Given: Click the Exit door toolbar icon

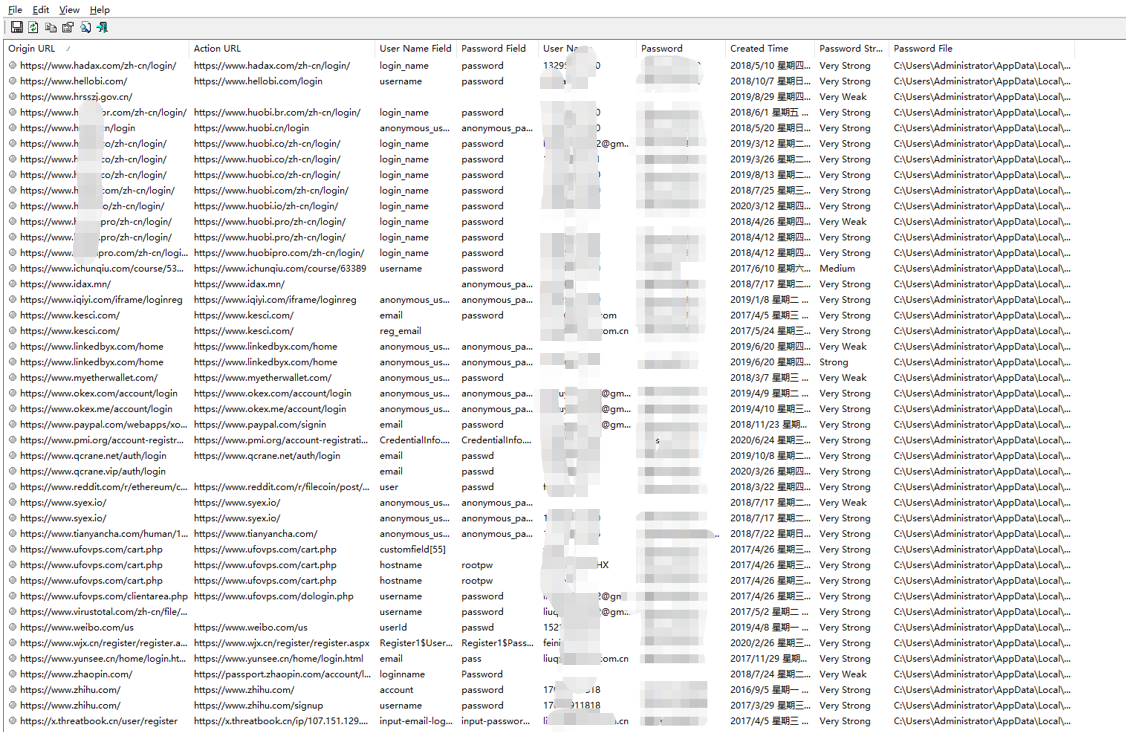Looking at the screenshot, I should pyautogui.click(x=103, y=27).
